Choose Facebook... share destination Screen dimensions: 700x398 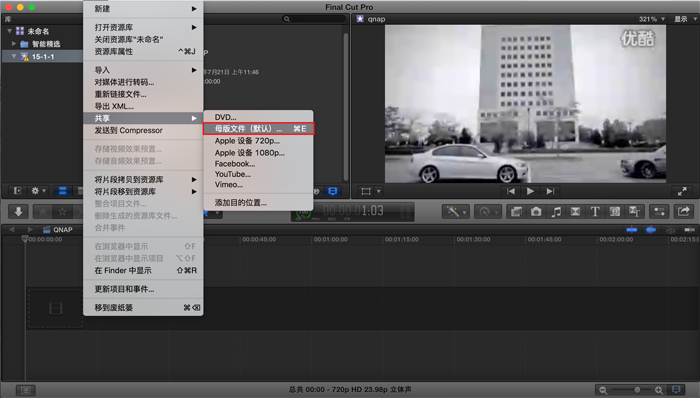tap(258, 164)
